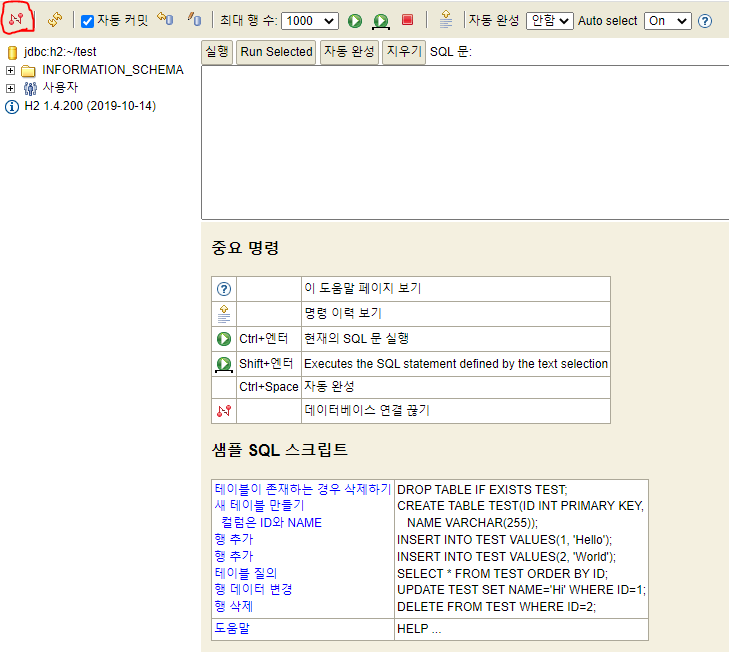
Task: Click UPDATE TEST SET NAME='Hi' WHERE ID=1; text
Action: coord(522,590)
